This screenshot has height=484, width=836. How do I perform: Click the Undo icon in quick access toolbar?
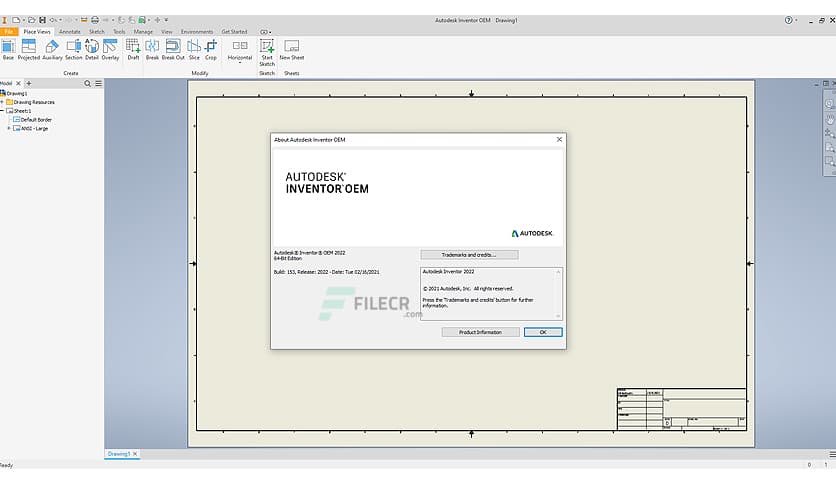coord(53,20)
